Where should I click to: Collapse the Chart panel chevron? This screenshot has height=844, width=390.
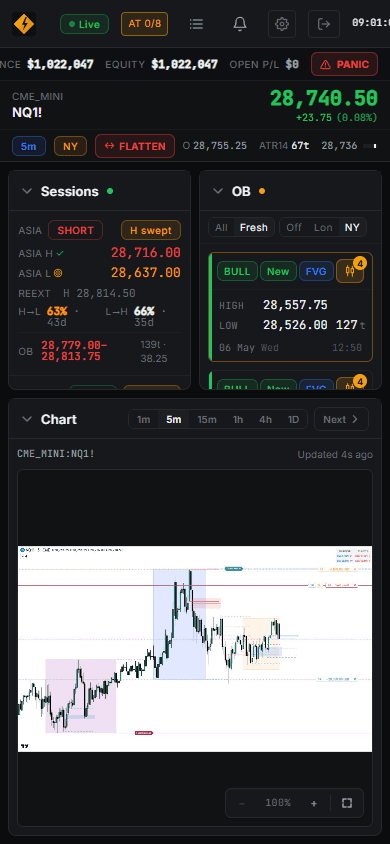point(27,419)
